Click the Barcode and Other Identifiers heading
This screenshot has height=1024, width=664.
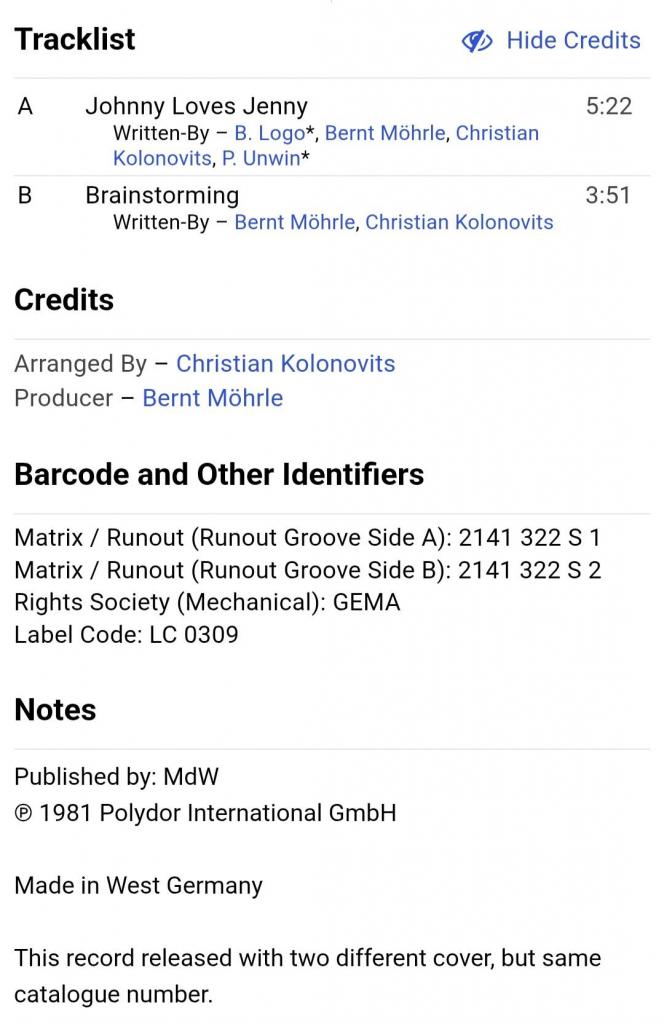pyautogui.click(x=219, y=474)
